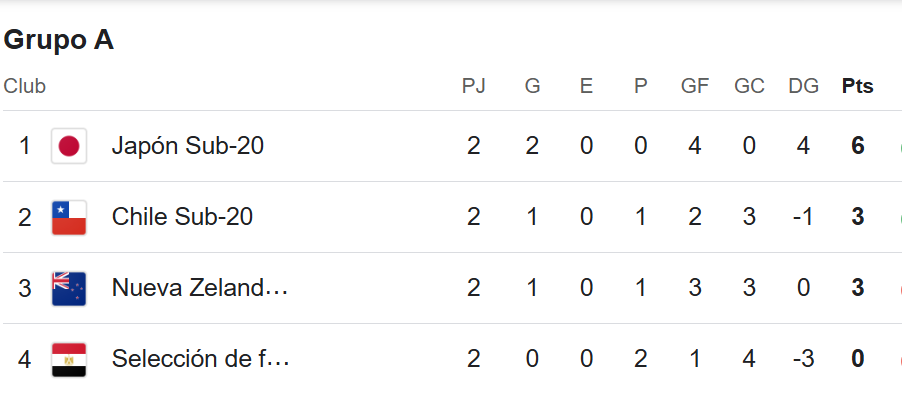Viewport: 902px width, 408px height.
Task: Click the PJ column header
Action: tap(473, 86)
